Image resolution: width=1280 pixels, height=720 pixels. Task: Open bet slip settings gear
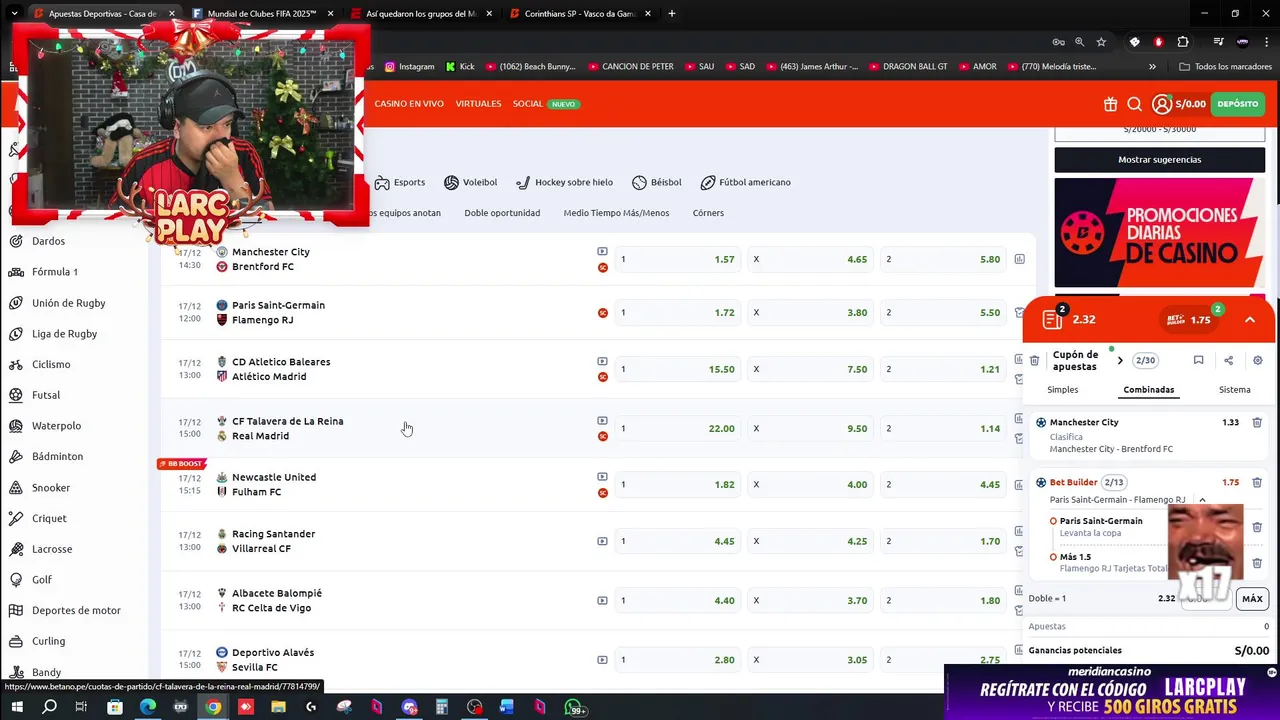tap(1258, 361)
